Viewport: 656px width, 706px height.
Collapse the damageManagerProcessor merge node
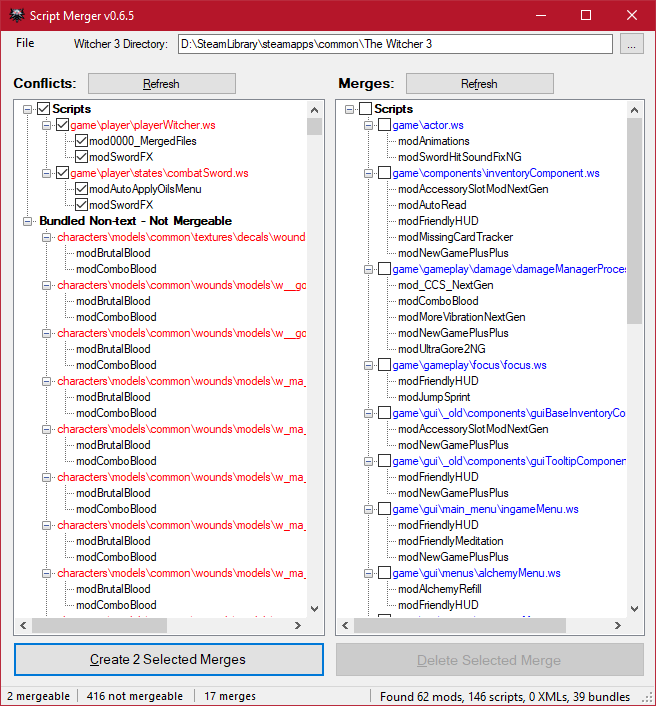368,269
